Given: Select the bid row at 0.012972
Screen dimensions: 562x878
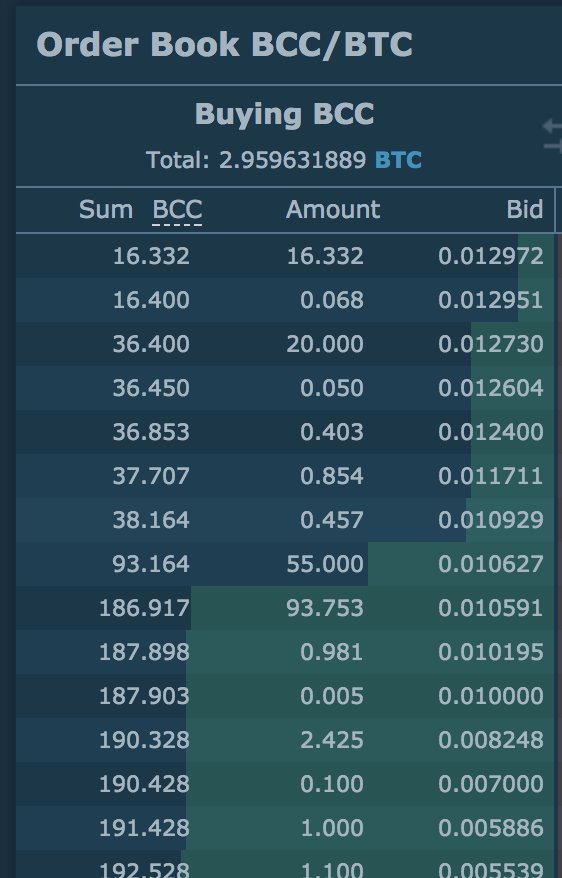Looking at the screenshot, I should [x=285, y=256].
